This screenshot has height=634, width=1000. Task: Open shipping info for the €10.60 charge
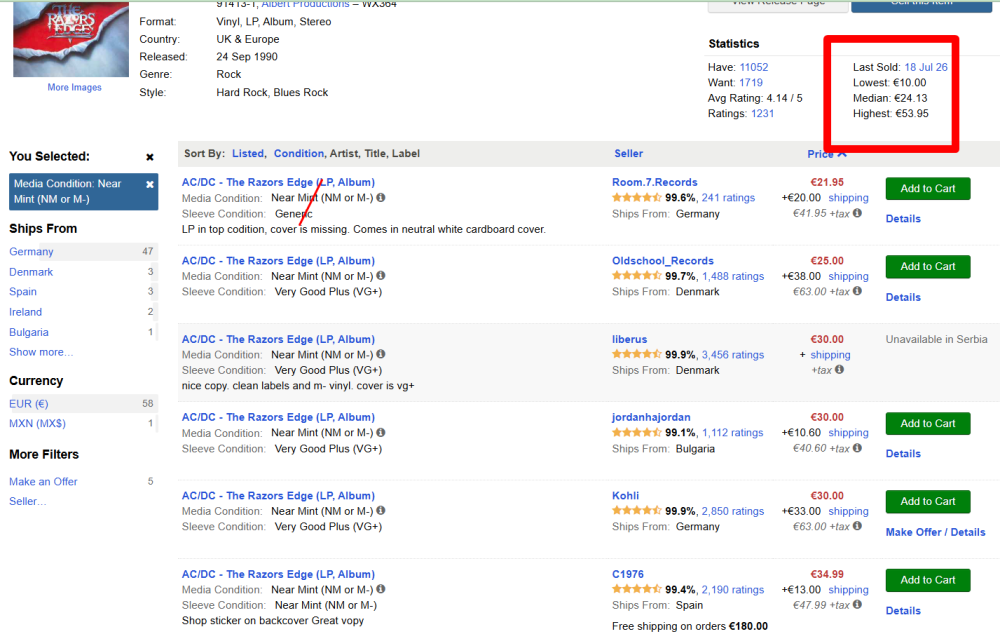click(x=848, y=432)
